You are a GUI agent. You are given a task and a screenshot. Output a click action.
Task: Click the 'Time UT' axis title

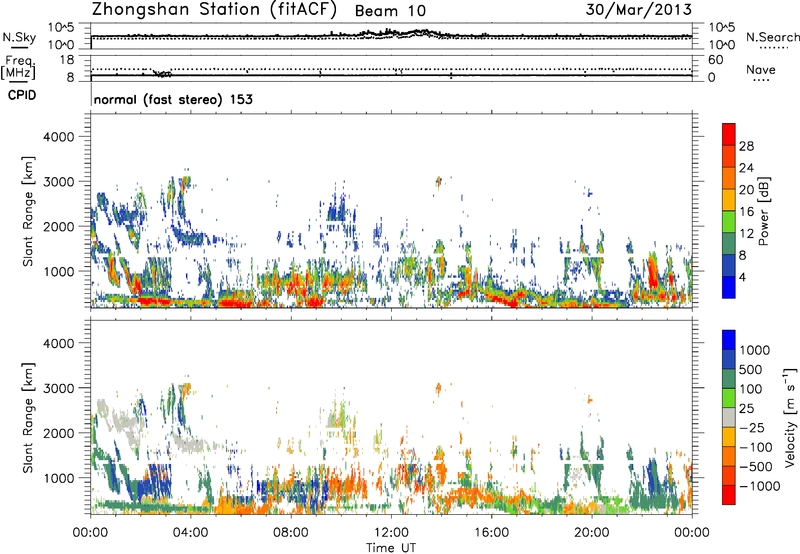pos(391,548)
